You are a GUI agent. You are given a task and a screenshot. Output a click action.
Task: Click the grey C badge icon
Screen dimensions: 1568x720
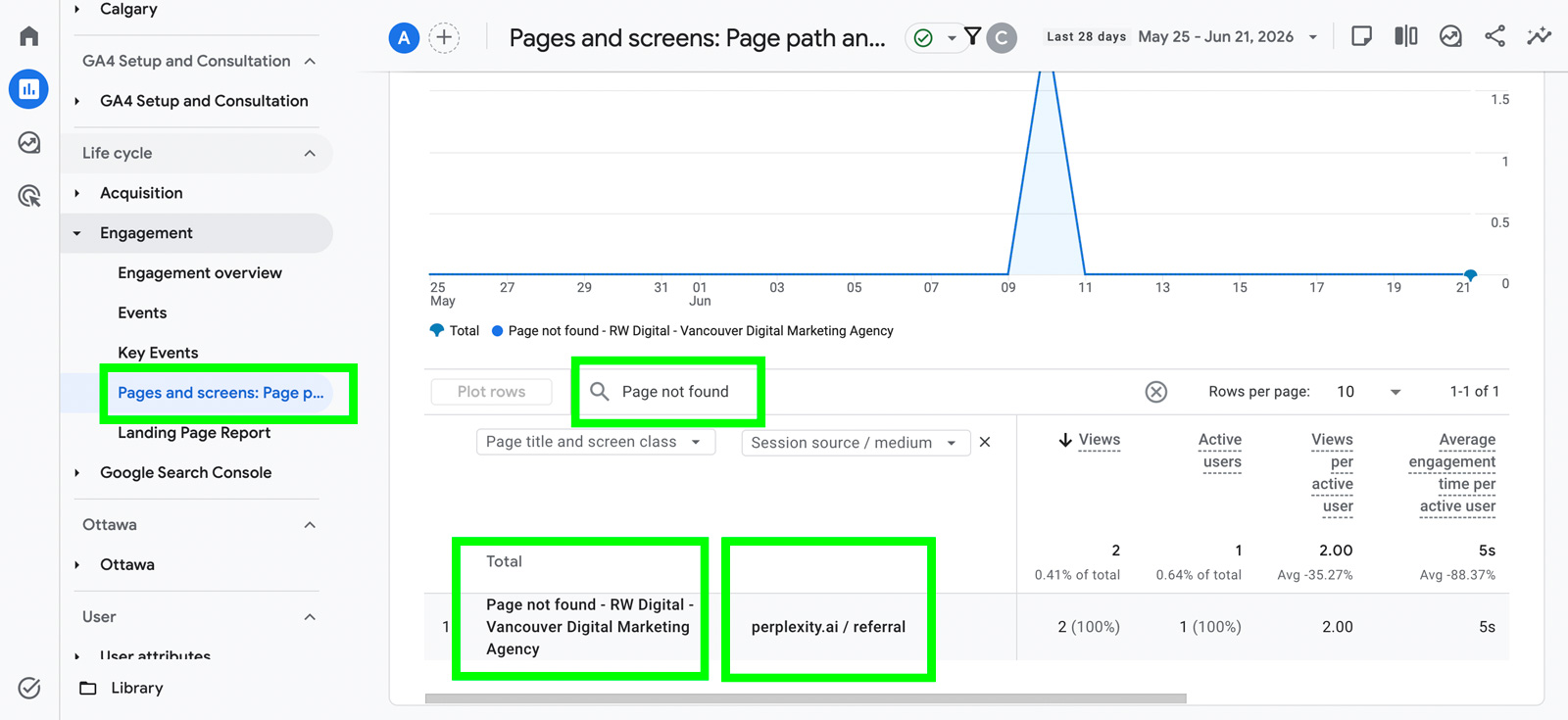click(x=1002, y=38)
